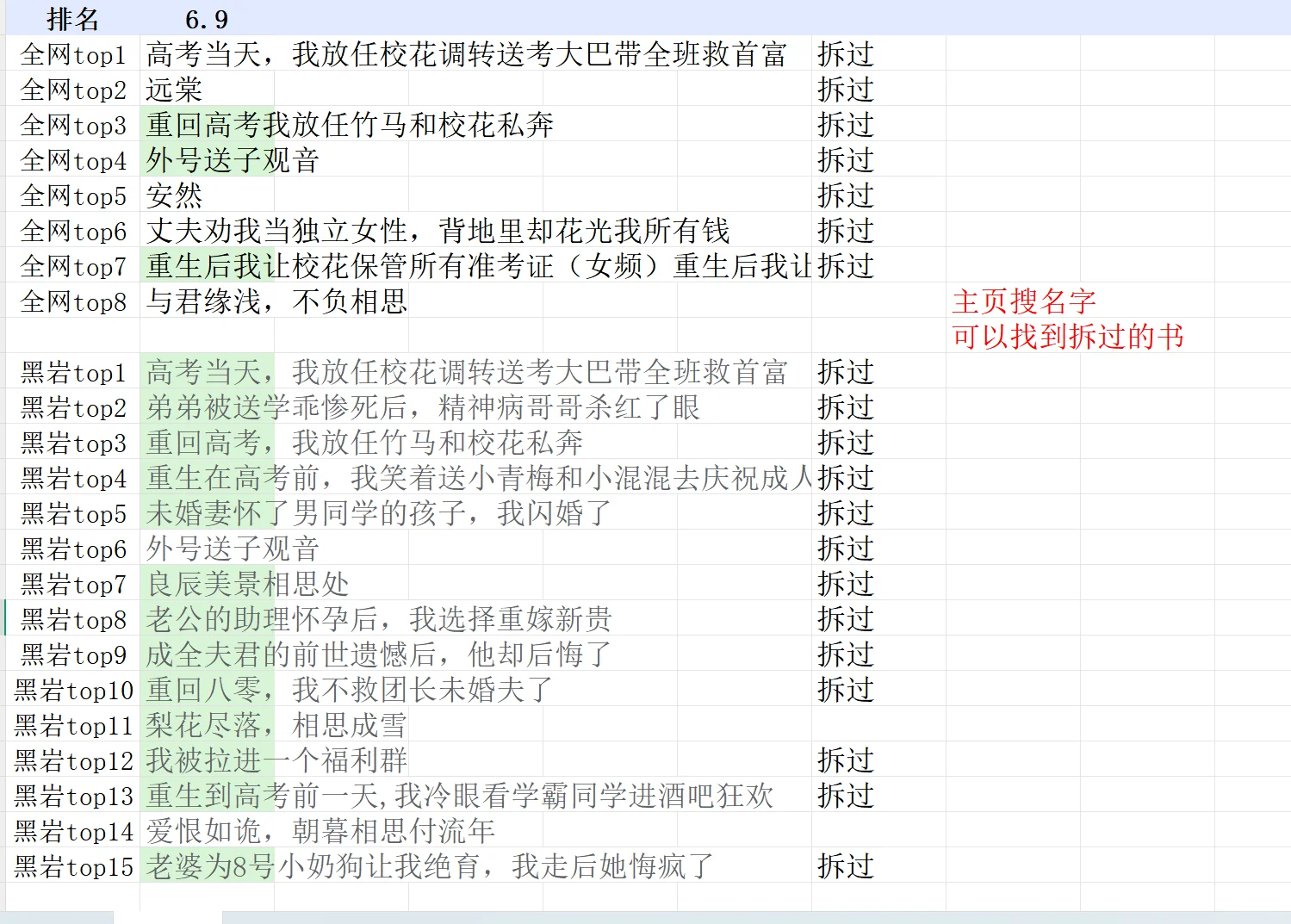The width and height of the screenshot is (1291, 924).
Task: Select the cell 梨花尽落，相思成雪
Action: pyautogui.click(x=276, y=725)
